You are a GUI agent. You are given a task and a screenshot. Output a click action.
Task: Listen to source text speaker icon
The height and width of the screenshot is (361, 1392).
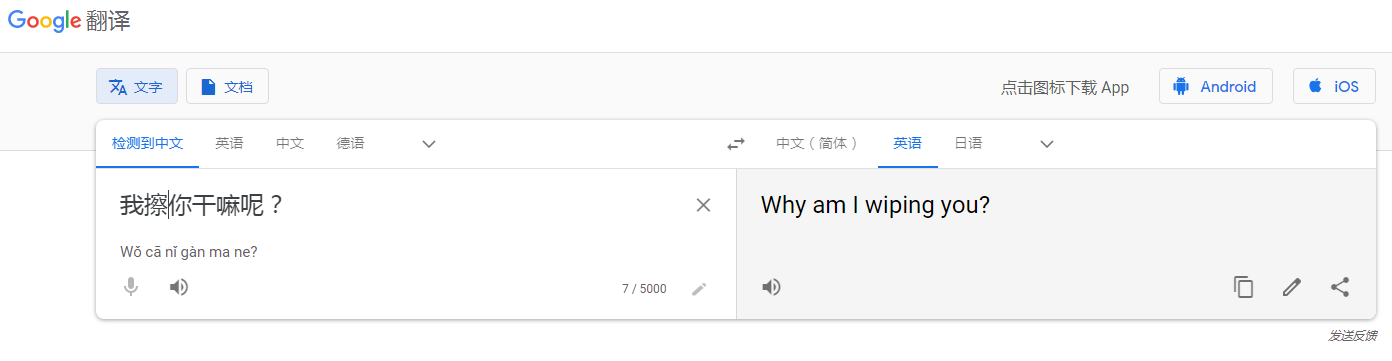coord(179,287)
